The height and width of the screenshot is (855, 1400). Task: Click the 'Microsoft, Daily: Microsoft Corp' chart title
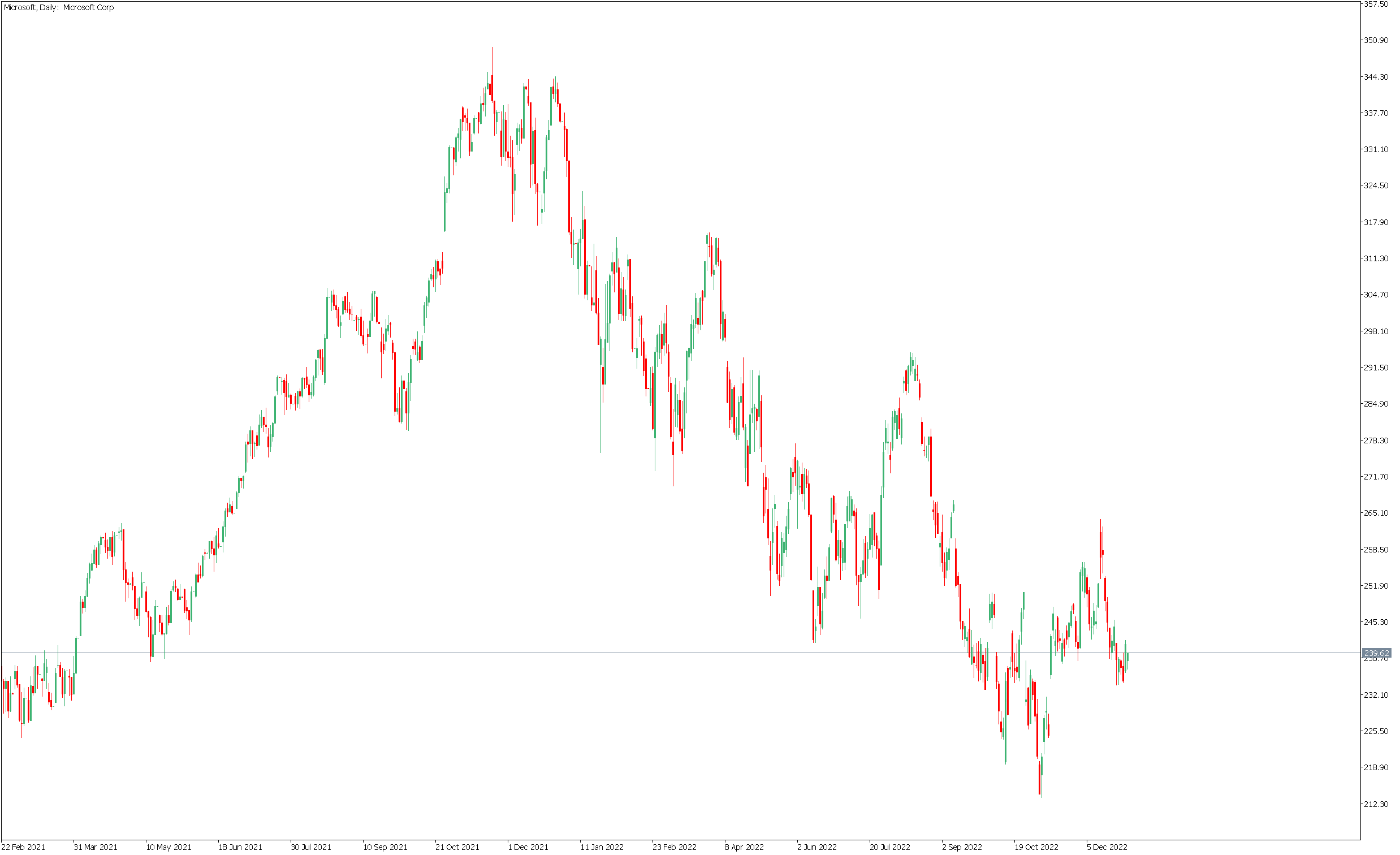pyautogui.click(x=59, y=7)
